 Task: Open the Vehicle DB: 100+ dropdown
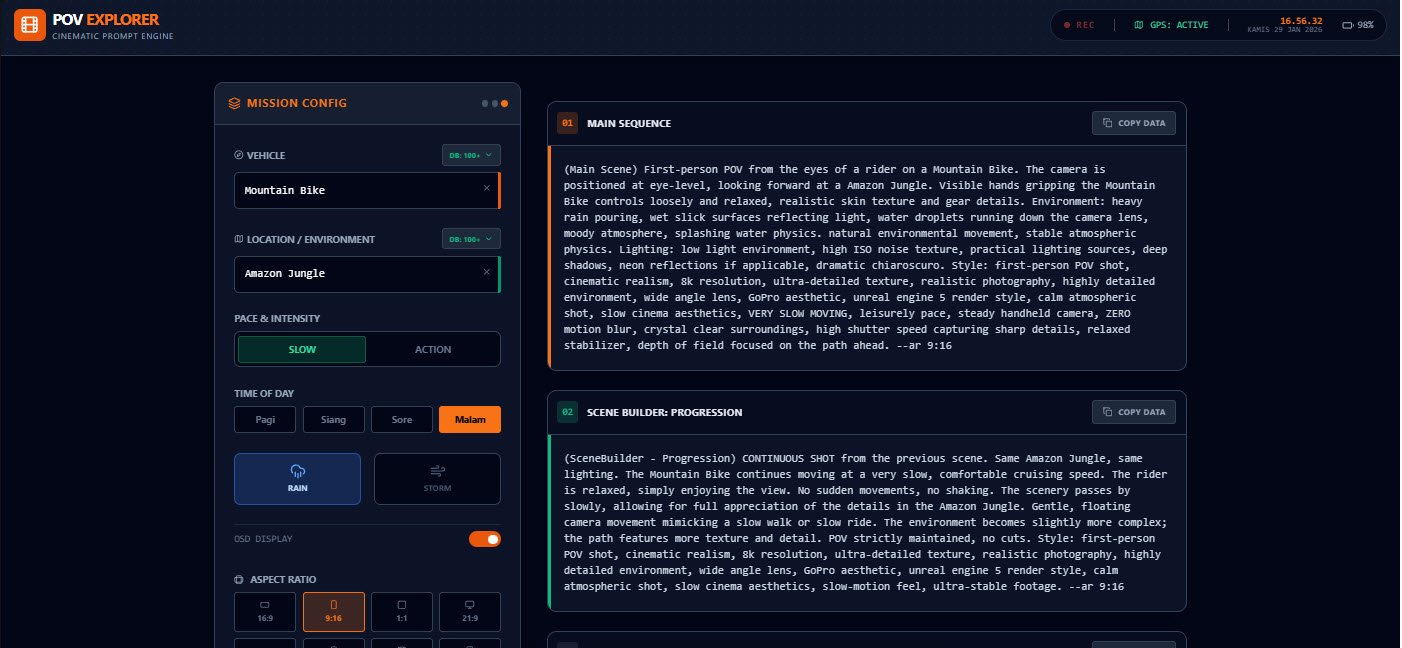(x=472, y=155)
